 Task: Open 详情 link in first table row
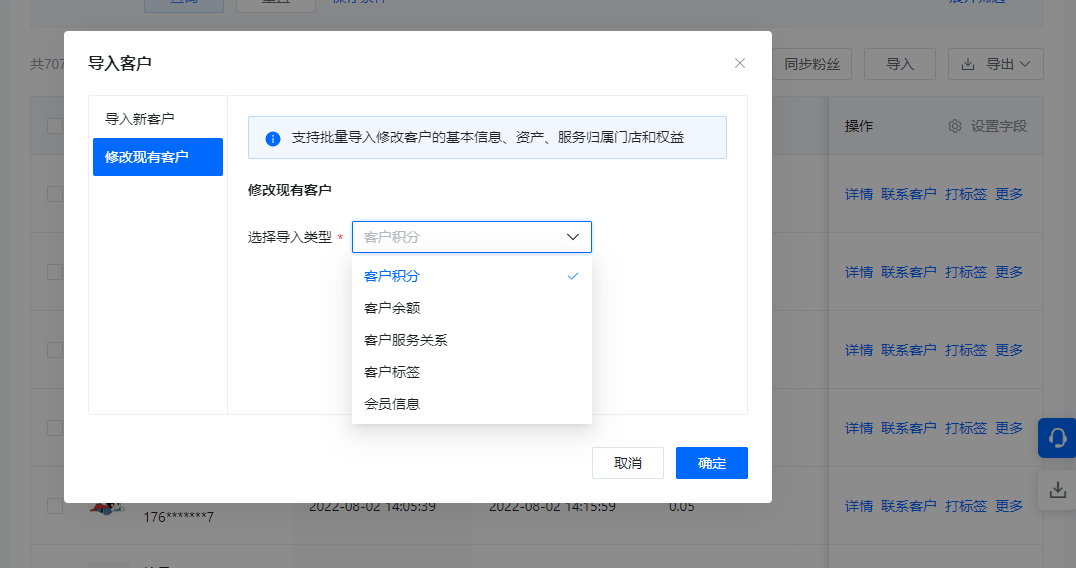pyautogui.click(x=858, y=194)
